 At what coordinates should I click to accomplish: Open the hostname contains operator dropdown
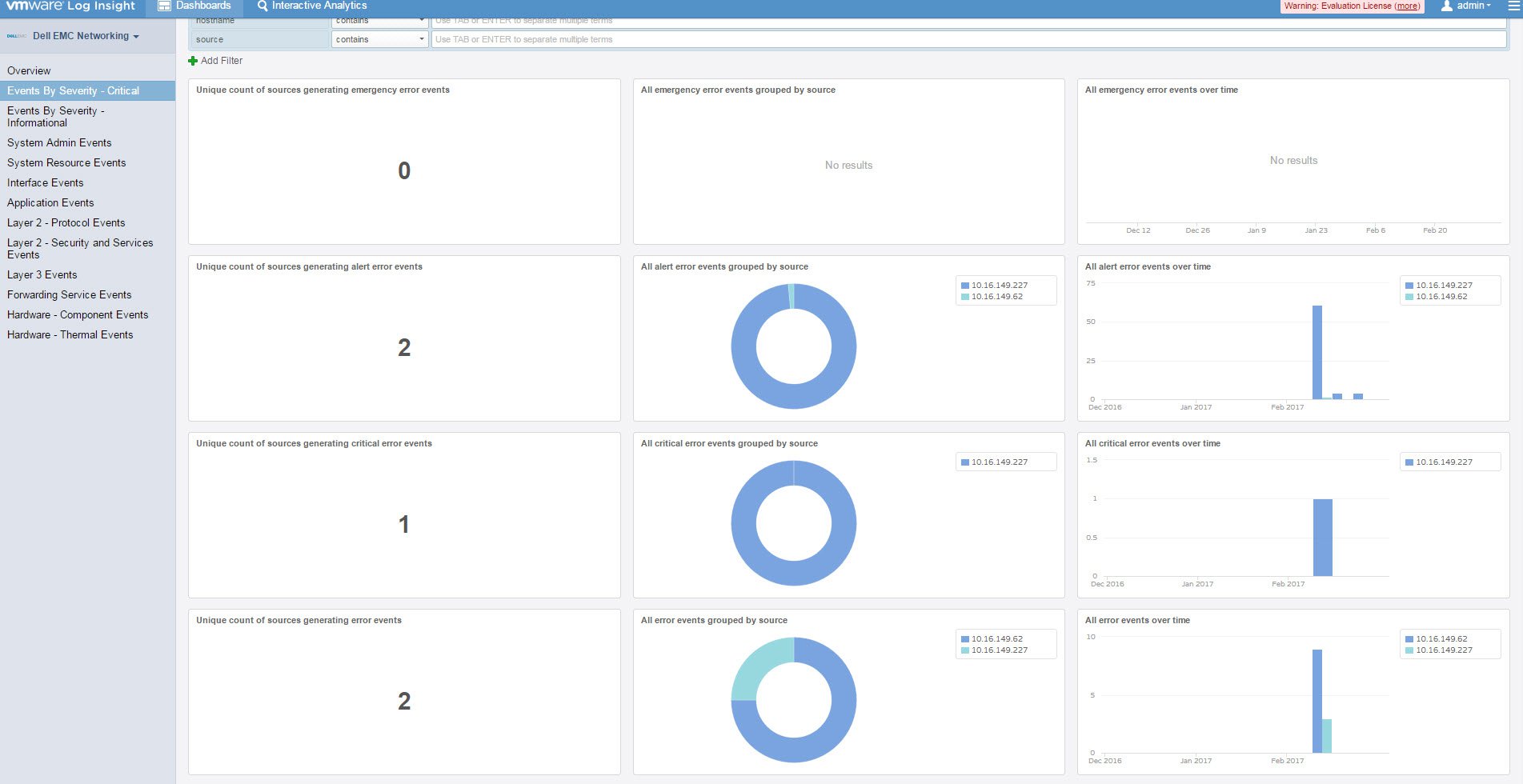click(378, 20)
